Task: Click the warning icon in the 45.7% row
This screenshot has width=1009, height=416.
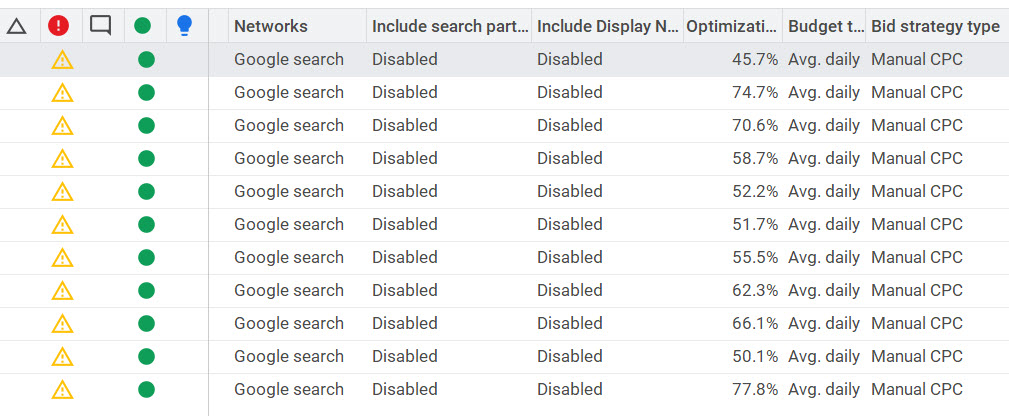Action: click(62, 60)
